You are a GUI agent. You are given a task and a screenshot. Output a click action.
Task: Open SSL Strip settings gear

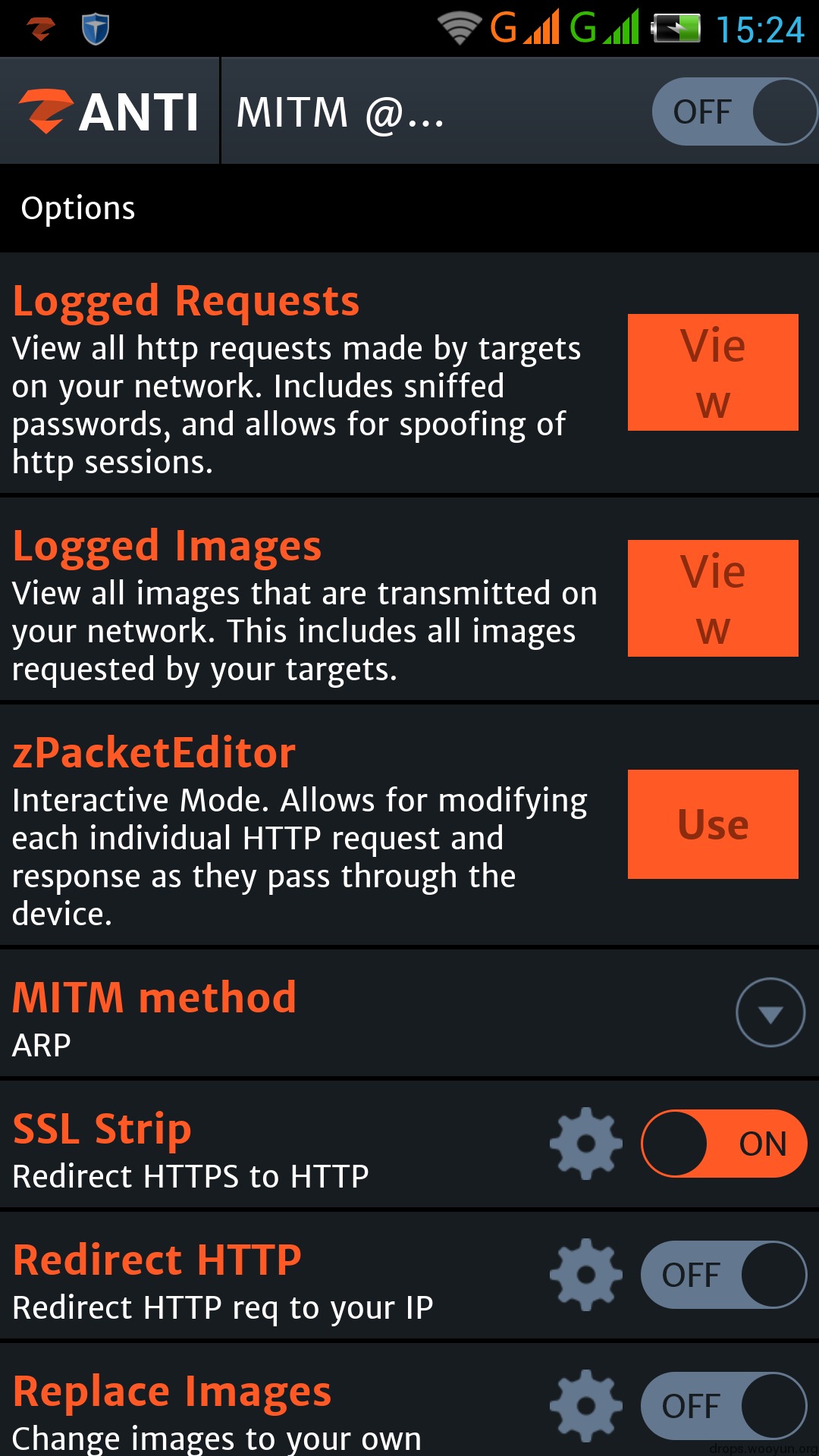point(585,1144)
